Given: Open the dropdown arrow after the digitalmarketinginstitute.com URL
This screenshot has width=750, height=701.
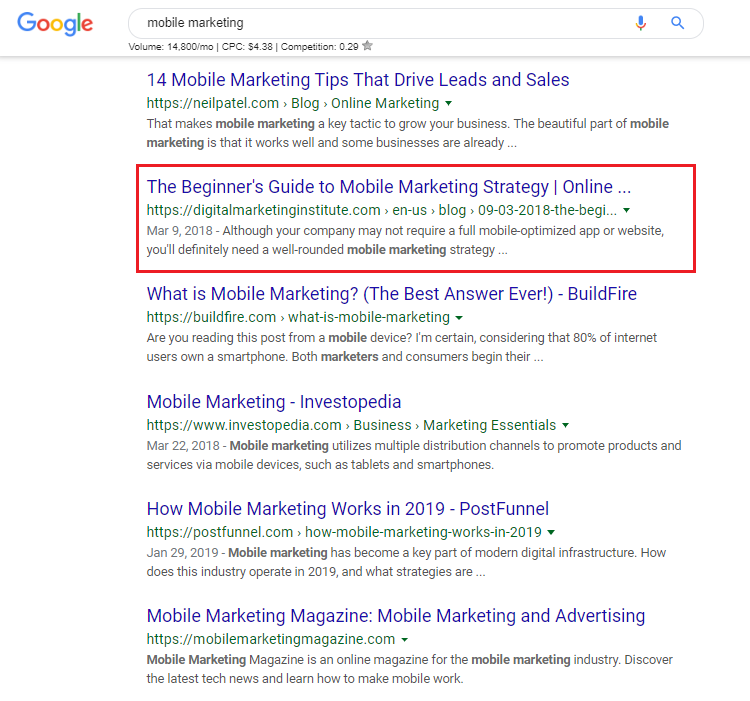Looking at the screenshot, I should pyautogui.click(x=626, y=211).
